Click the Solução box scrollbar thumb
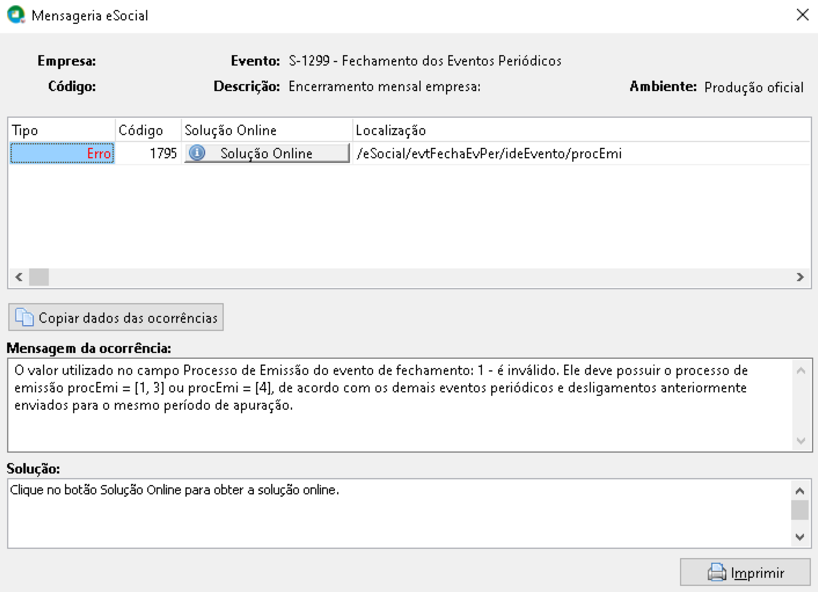This screenshot has height=592, width=818. 800,510
